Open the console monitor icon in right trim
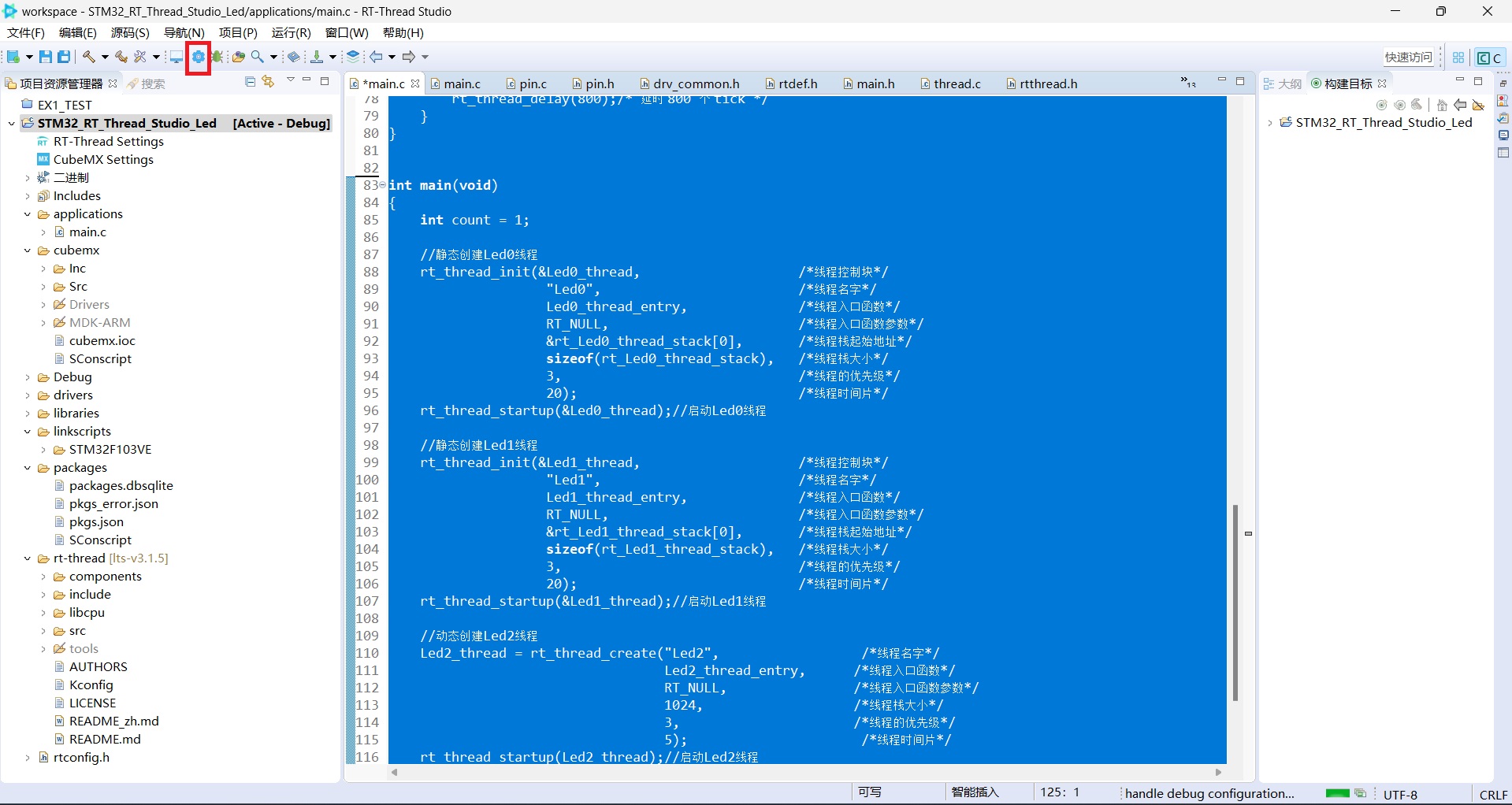1512x805 pixels. click(1503, 135)
